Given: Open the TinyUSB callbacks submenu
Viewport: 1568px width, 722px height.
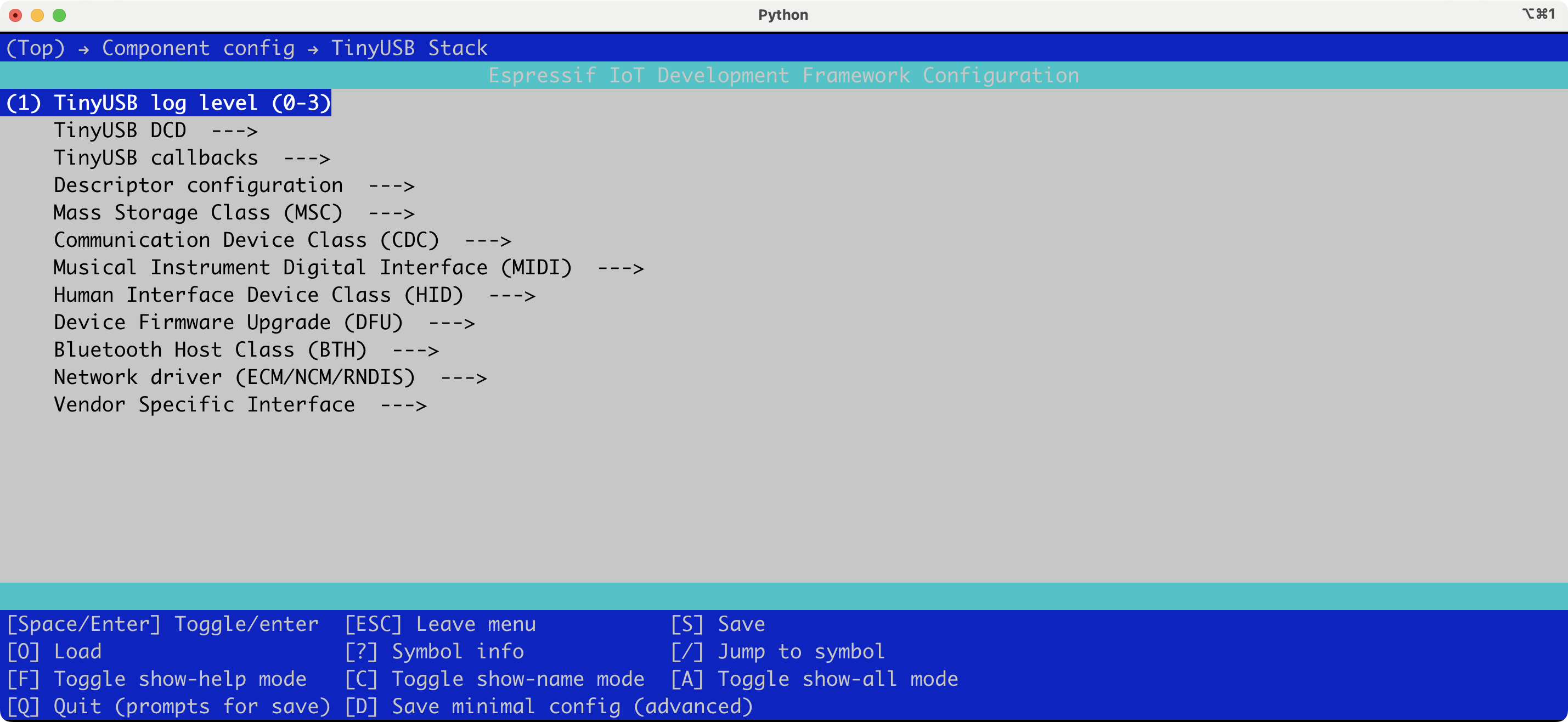Looking at the screenshot, I should click(191, 157).
